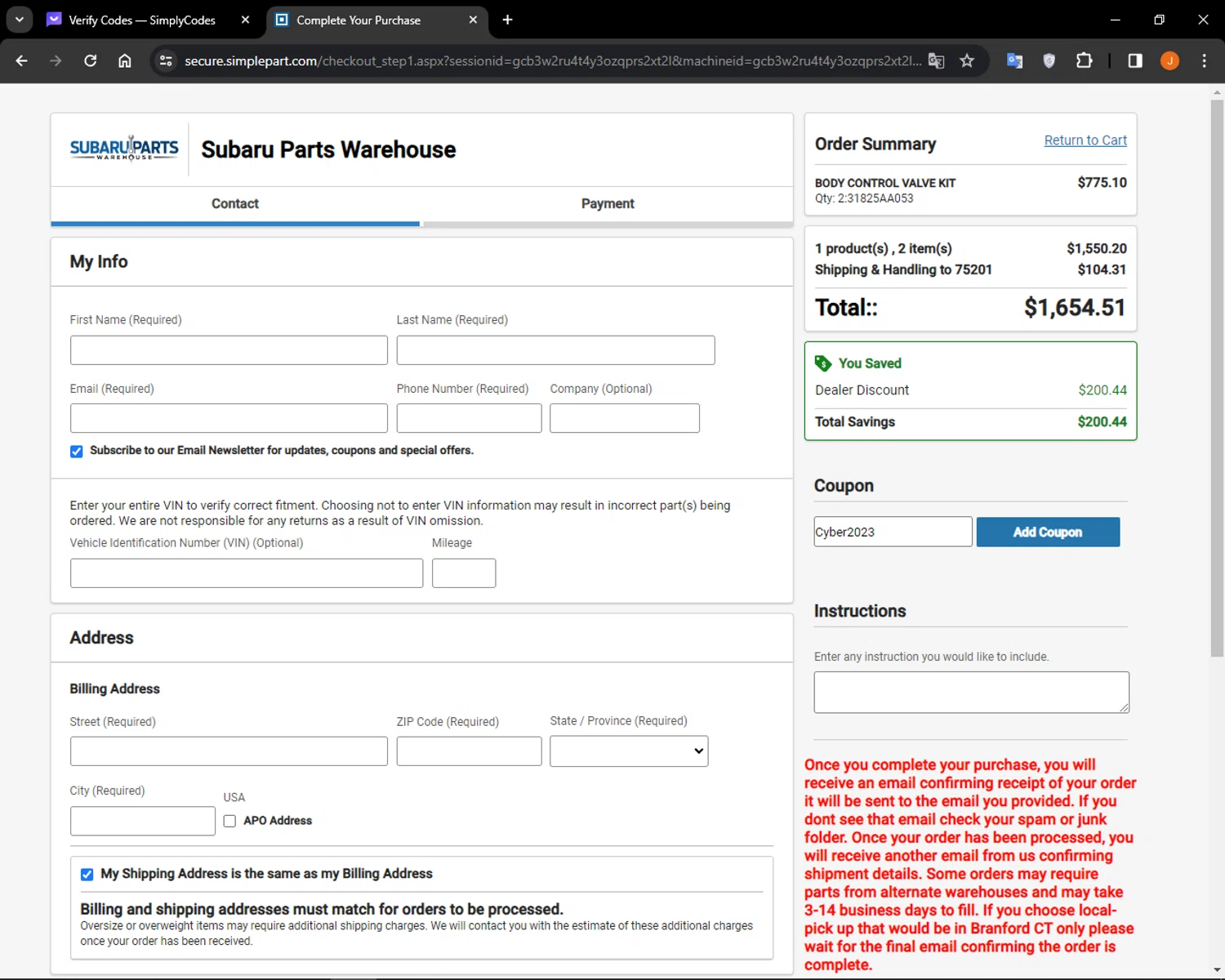Toggle shipping same as billing address checkbox
The width and height of the screenshot is (1225, 980).
[87, 875]
